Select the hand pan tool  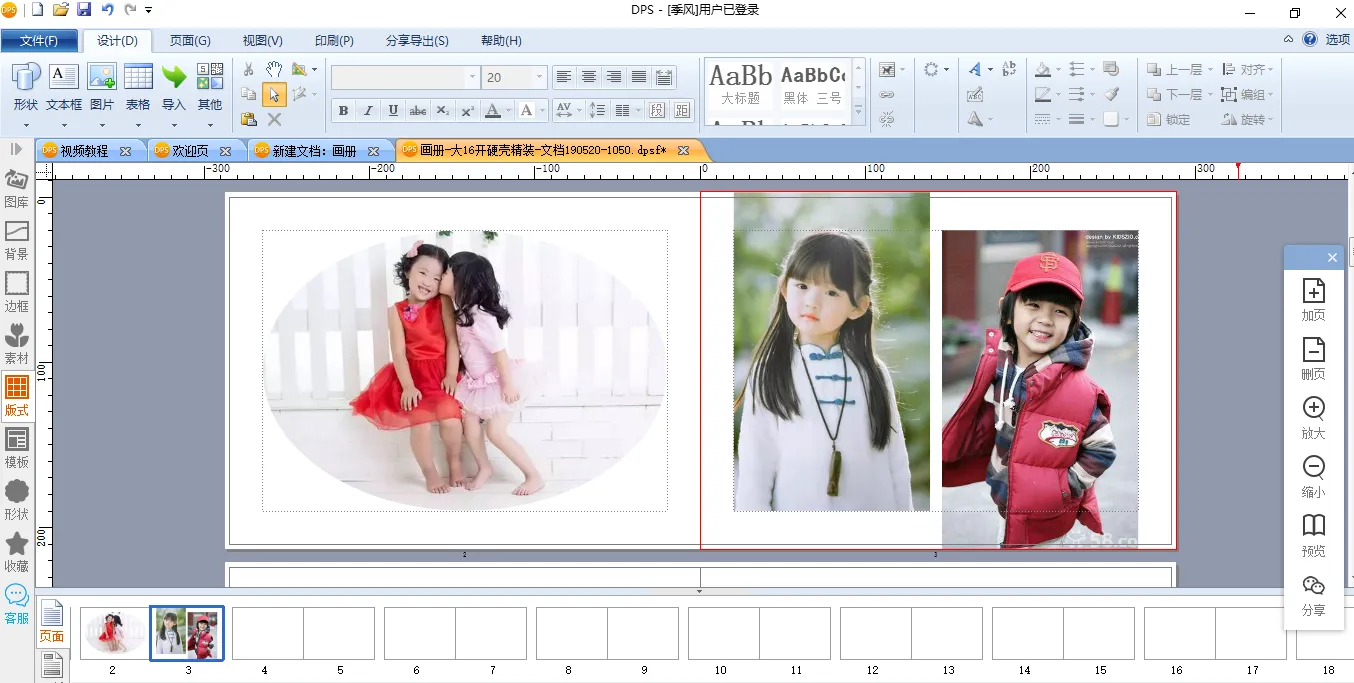[274, 69]
